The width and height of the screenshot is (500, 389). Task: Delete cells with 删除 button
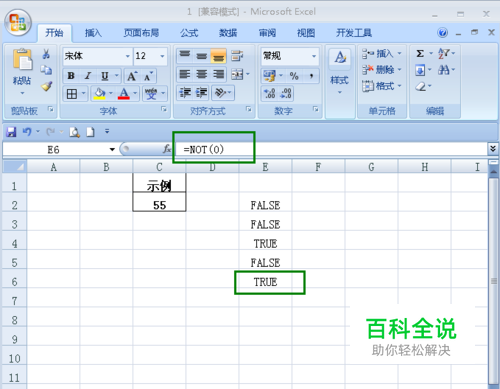click(x=382, y=70)
